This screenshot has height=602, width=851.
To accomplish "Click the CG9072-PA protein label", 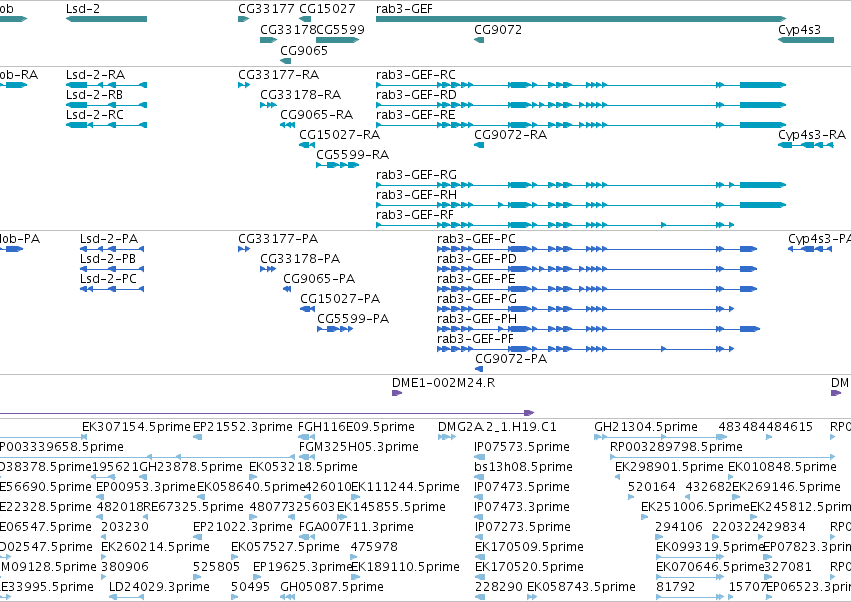I will coord(511,358).
